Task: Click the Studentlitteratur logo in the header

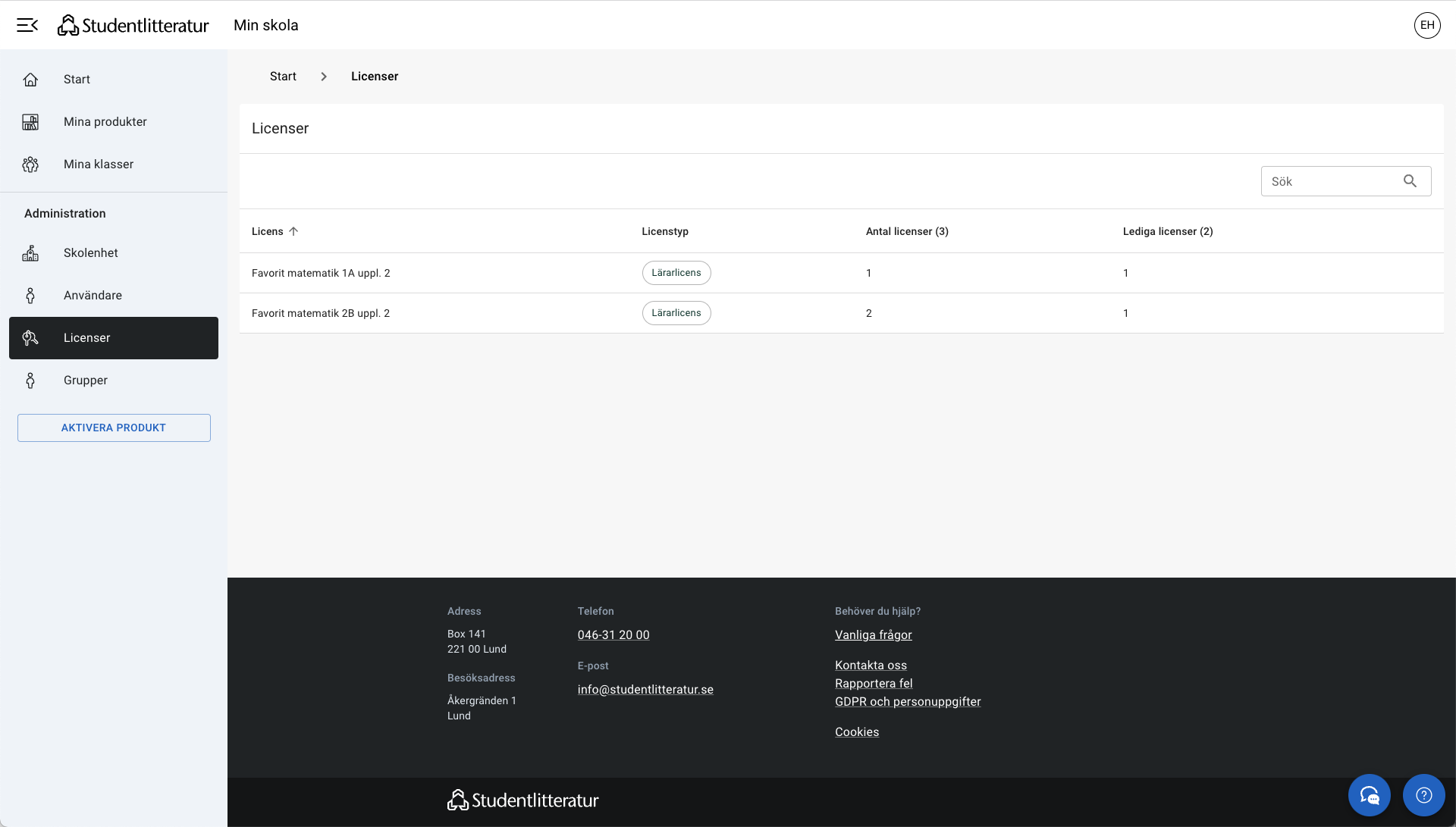Action: (133, 25)
